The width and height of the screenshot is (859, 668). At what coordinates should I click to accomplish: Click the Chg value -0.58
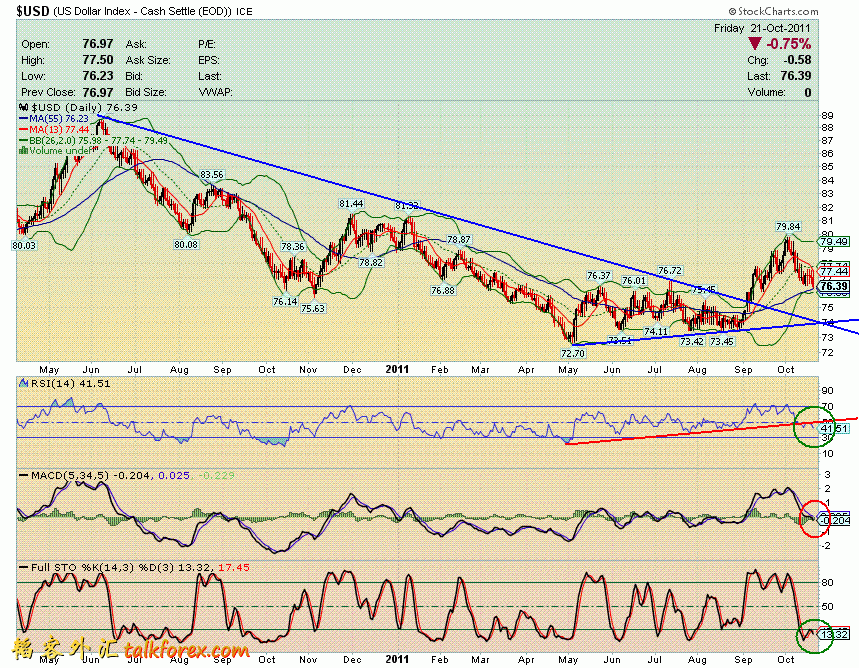click(797, 60)
